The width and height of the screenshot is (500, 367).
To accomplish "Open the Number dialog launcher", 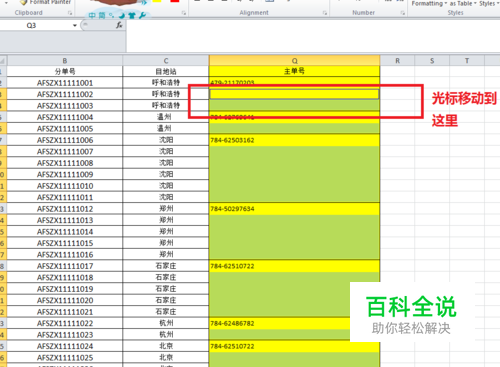I will pyautogui.click(x=402, y=13).
